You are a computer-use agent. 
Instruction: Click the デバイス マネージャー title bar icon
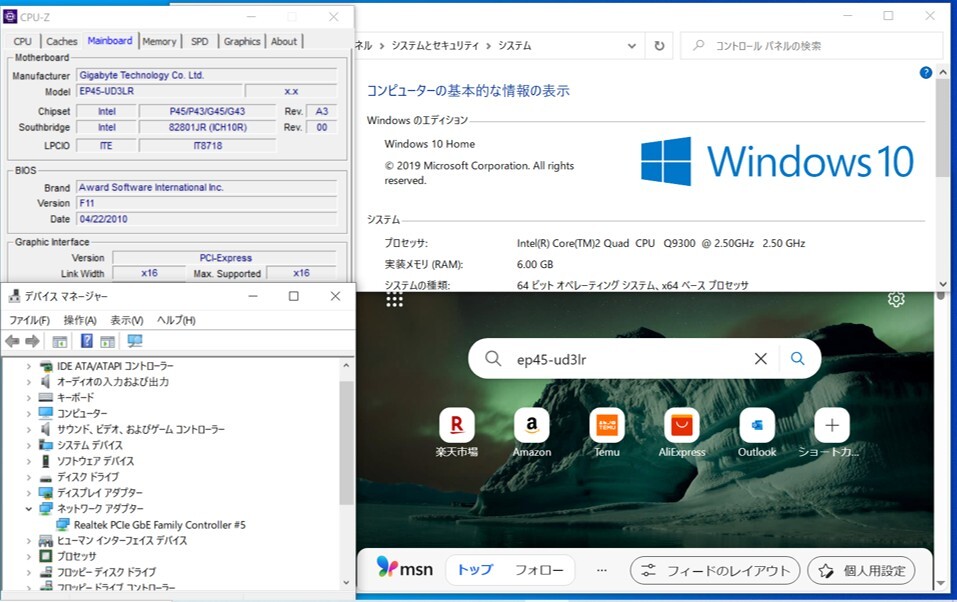coord(14,296)
